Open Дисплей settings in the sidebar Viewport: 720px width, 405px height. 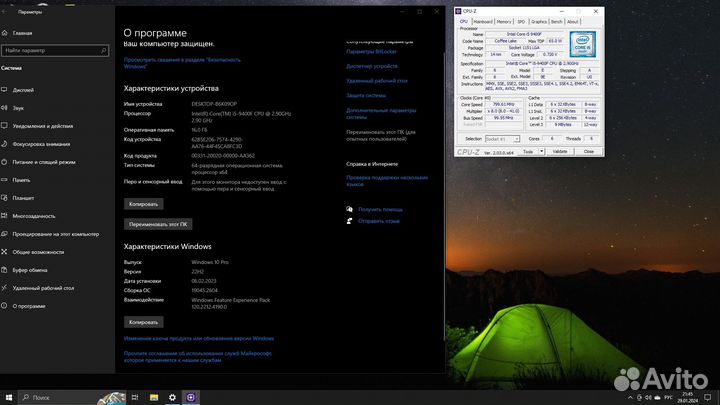click(23, 90)
